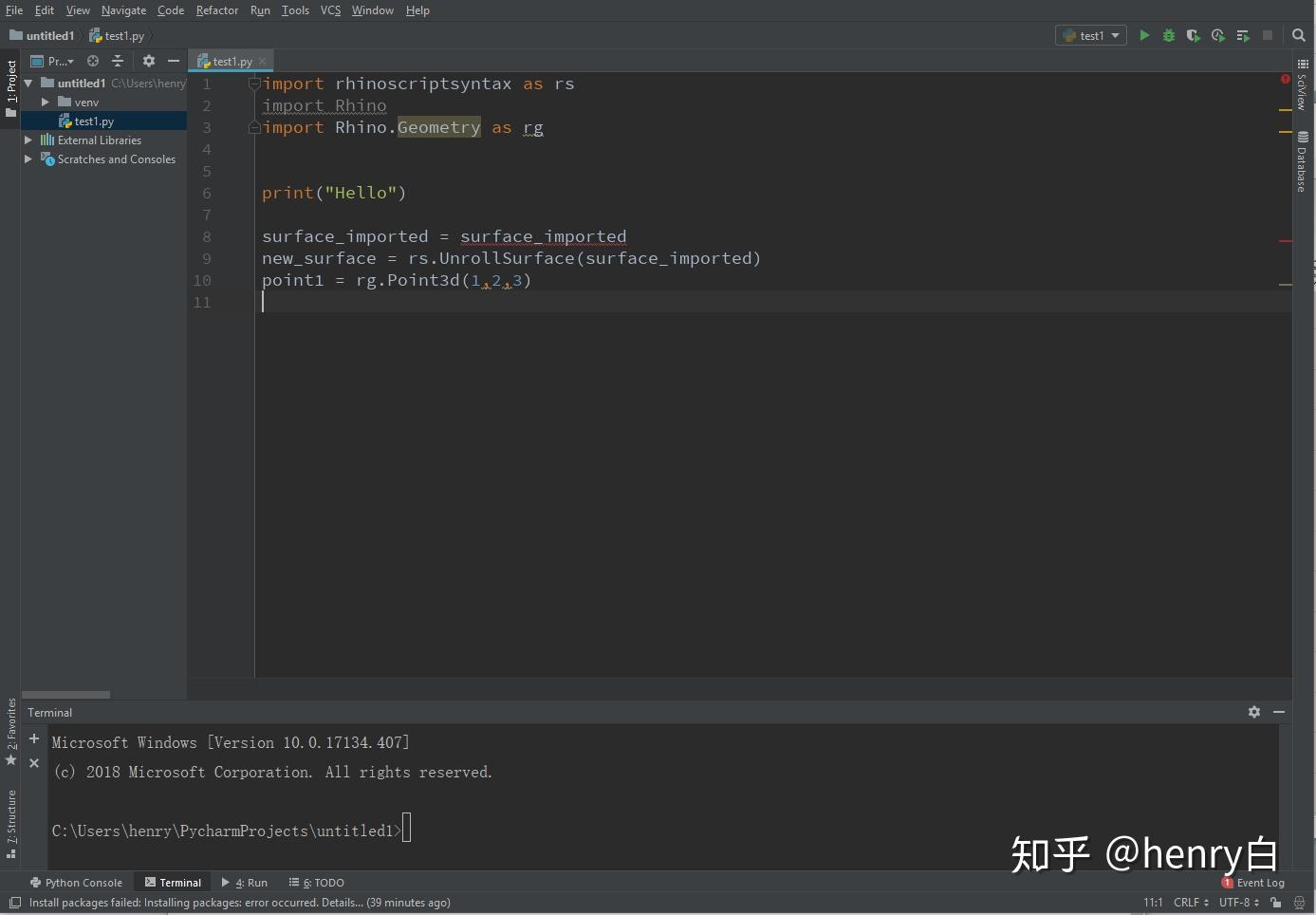Open Project panel settings gear
This screenshot has width=1316, height=915.
tap(149, 61)
